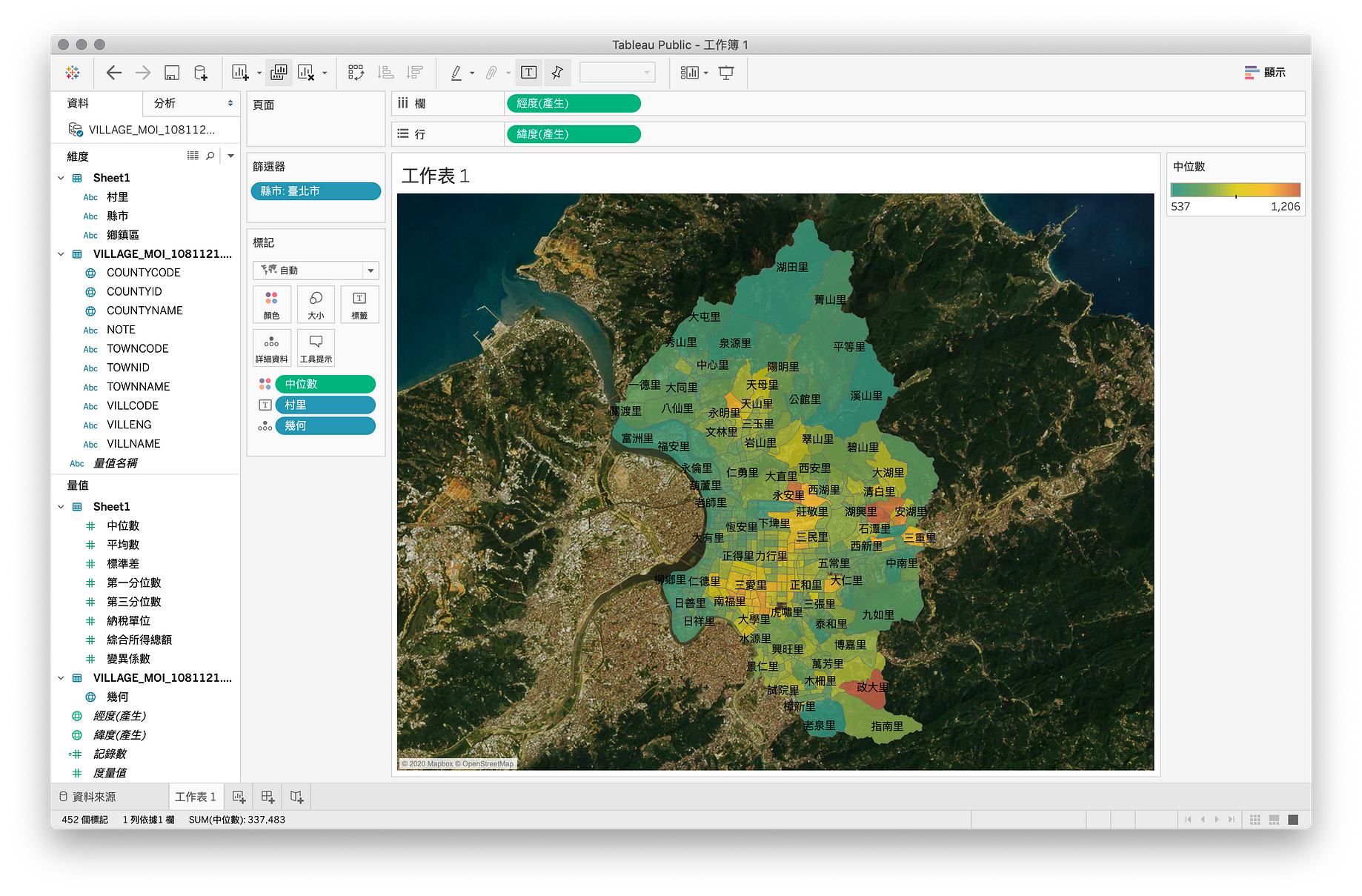
Task: Click the 顏色 color marks button
Action: [x=271, y=305]
